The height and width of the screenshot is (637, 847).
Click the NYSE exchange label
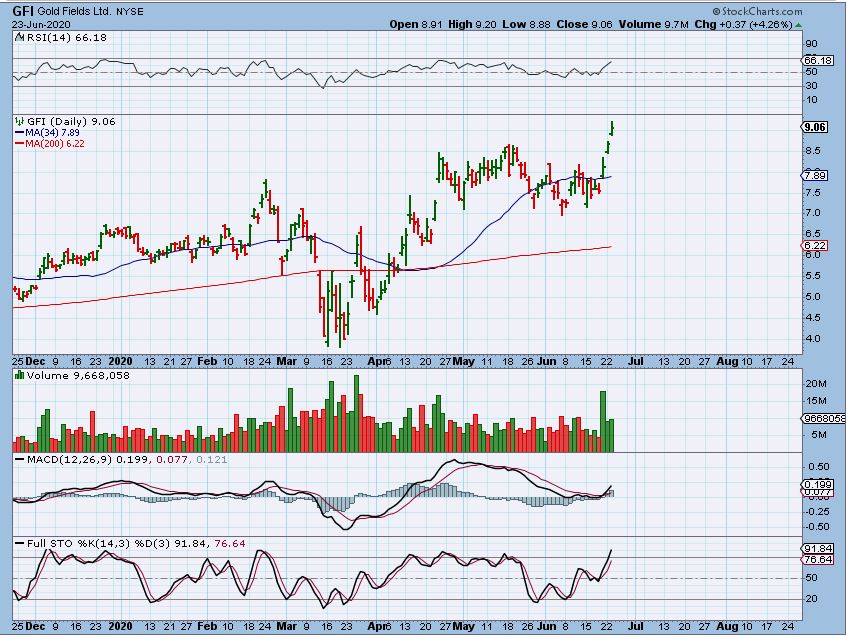coord(130,11)
